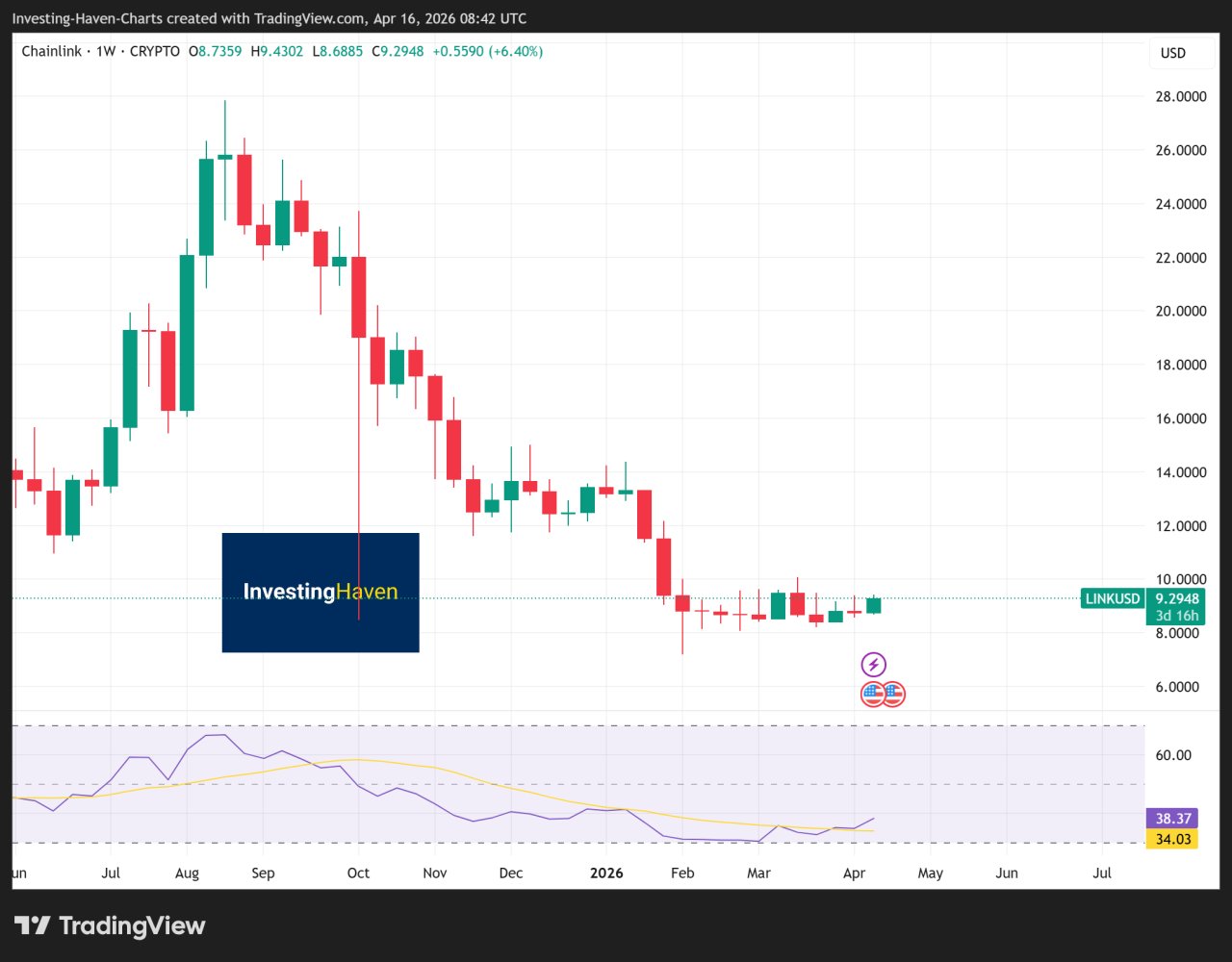Click the 22.0000 price axis label

pos(1182,258)
